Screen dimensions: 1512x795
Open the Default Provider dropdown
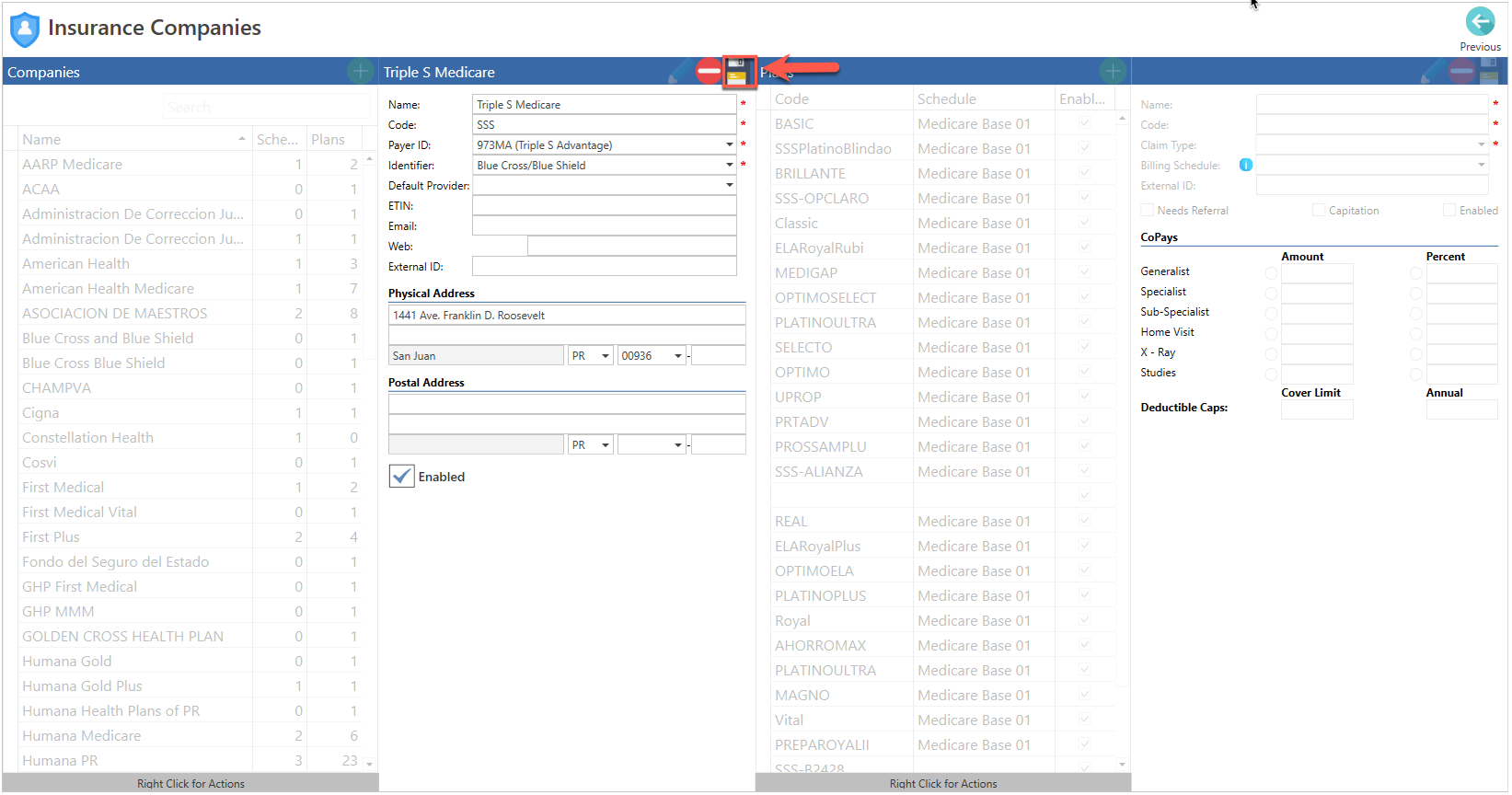point(729,186)
